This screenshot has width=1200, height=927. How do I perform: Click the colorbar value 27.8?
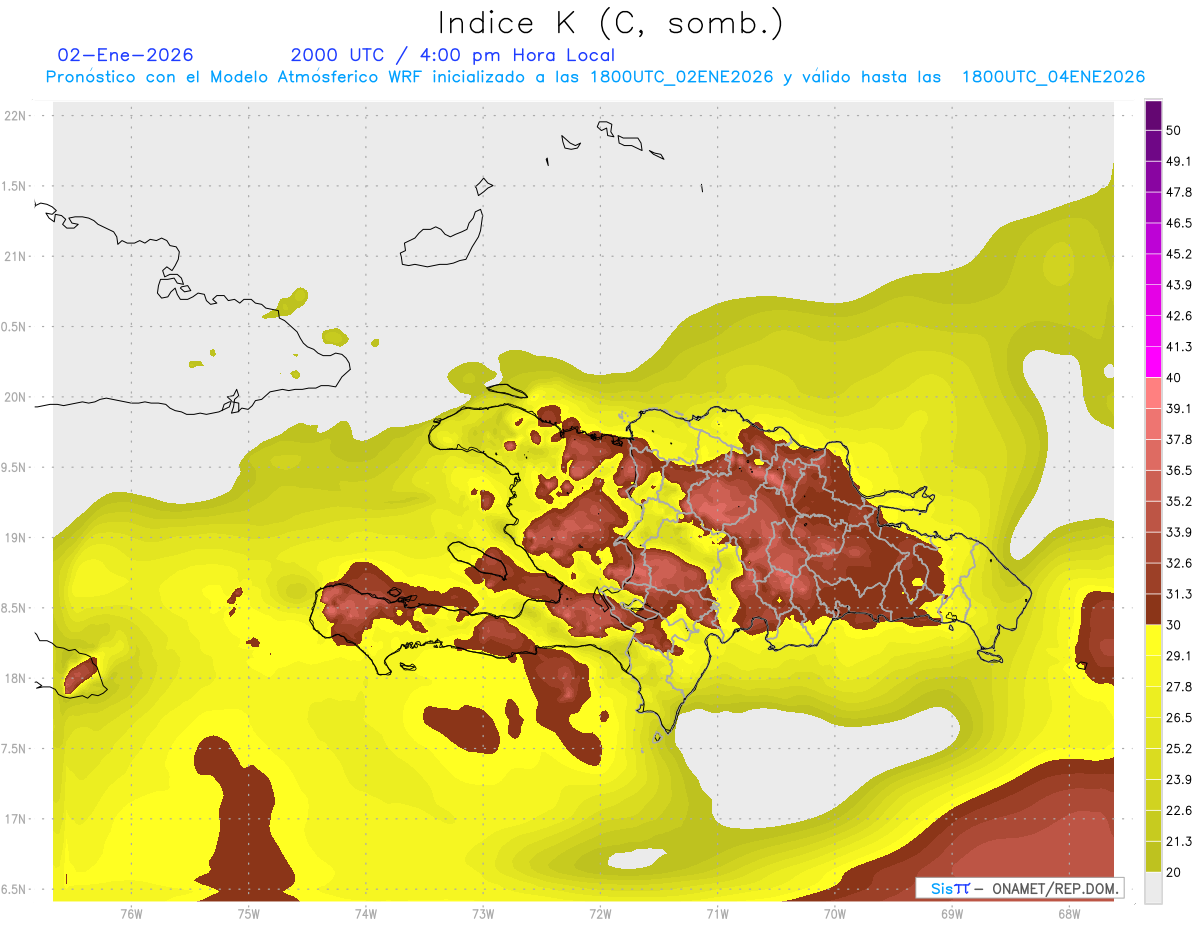(1179, 687)
